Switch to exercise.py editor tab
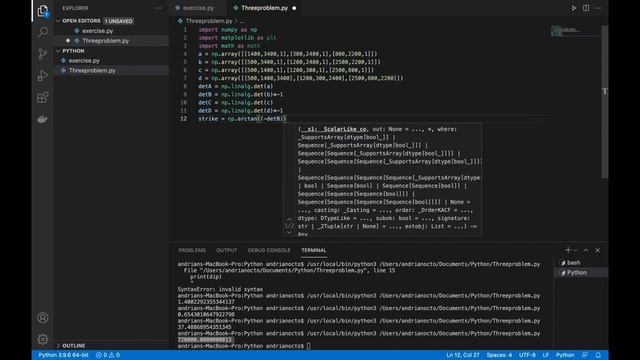The height and width of the screenshot is (360, 640). (x=198, y=8)
